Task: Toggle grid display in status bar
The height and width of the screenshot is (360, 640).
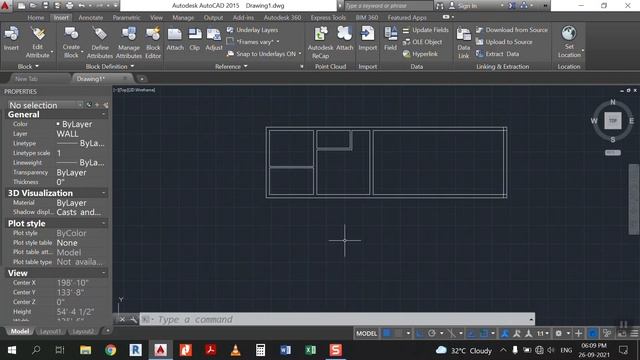Action: click(x=387, y=333)
